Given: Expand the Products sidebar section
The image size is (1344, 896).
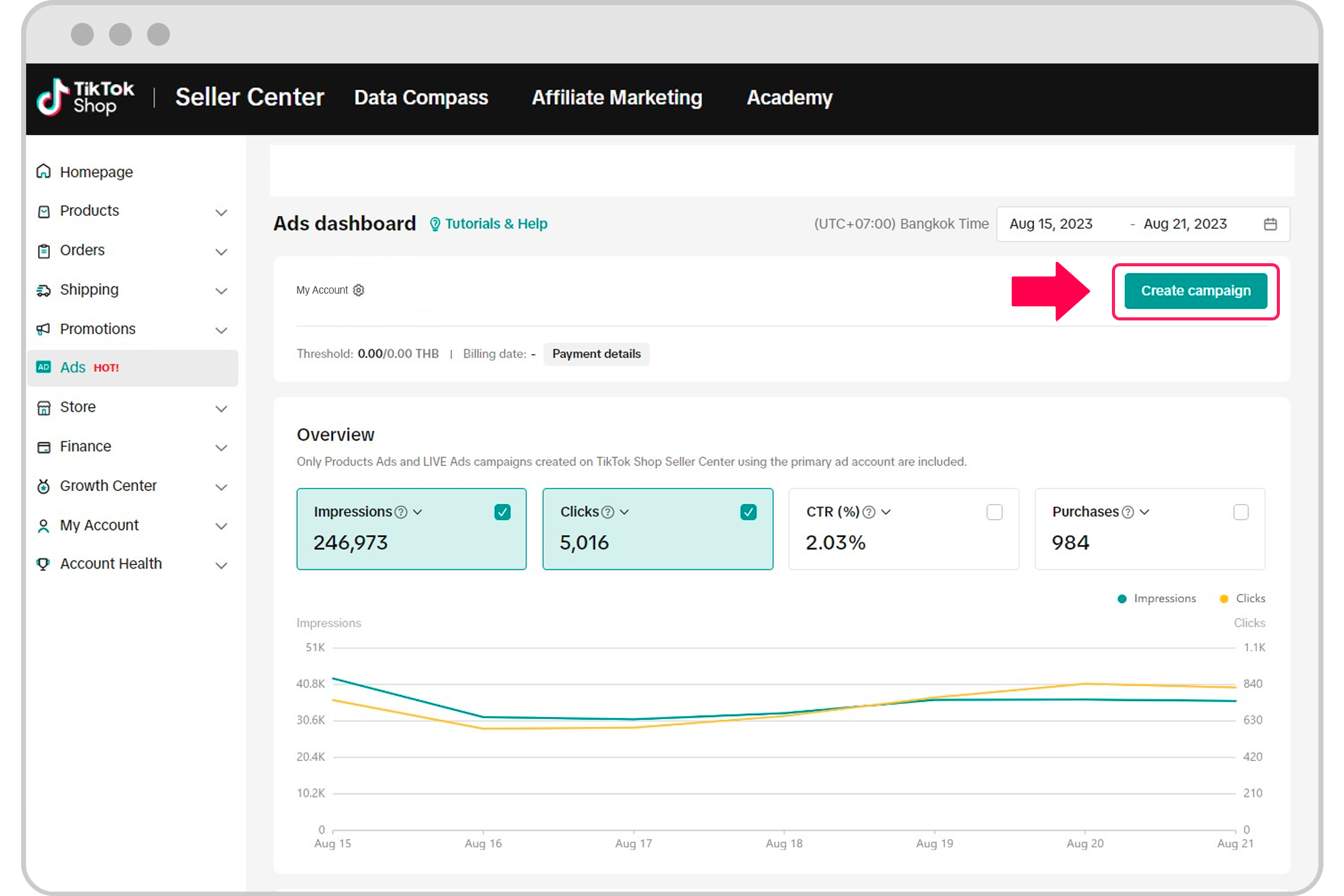Looking at the screenshot, I should (x=222, y=212).
